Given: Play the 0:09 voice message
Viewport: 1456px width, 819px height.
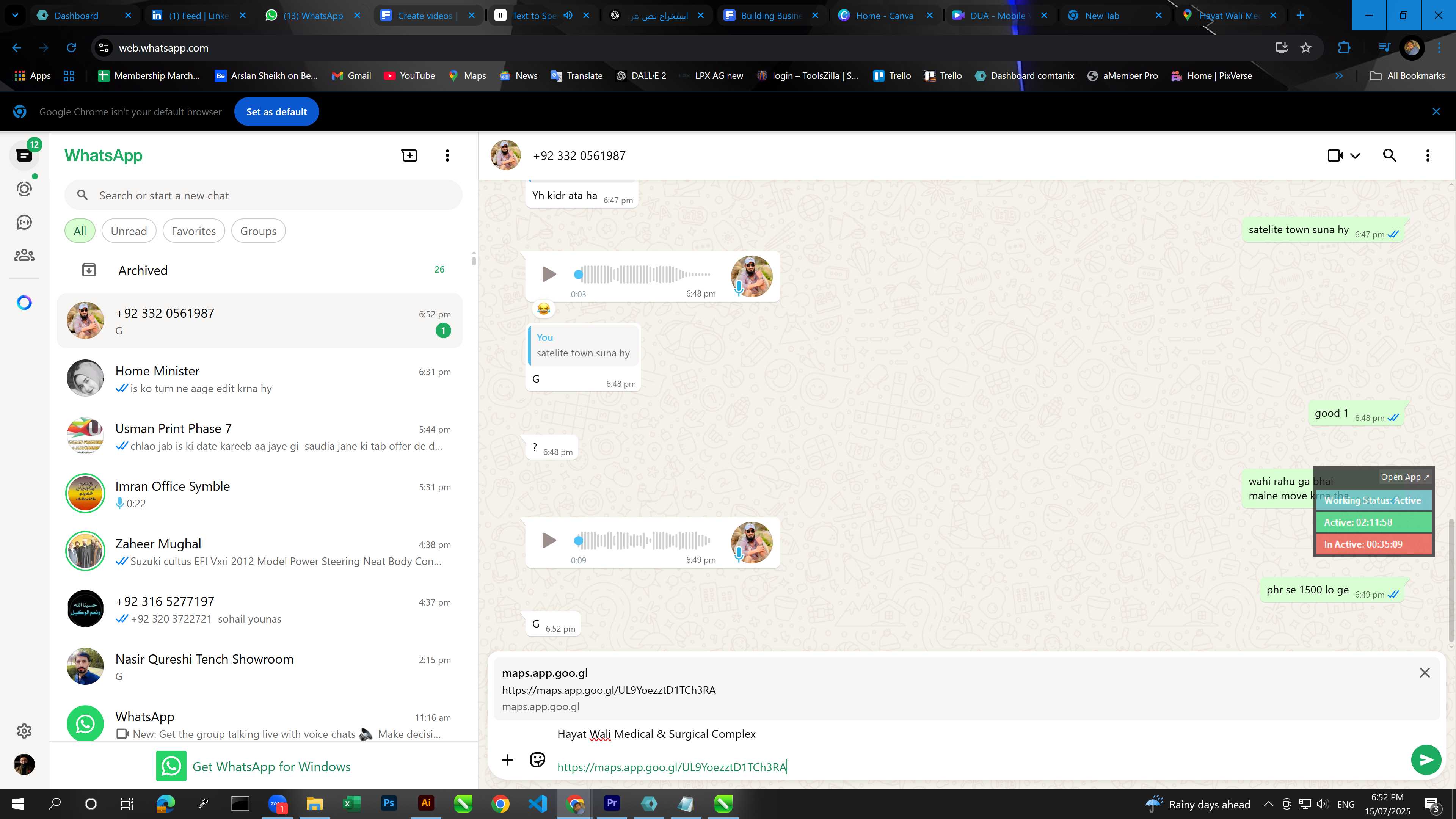Looking at the screenshot, I should click(x=548, y=540).
